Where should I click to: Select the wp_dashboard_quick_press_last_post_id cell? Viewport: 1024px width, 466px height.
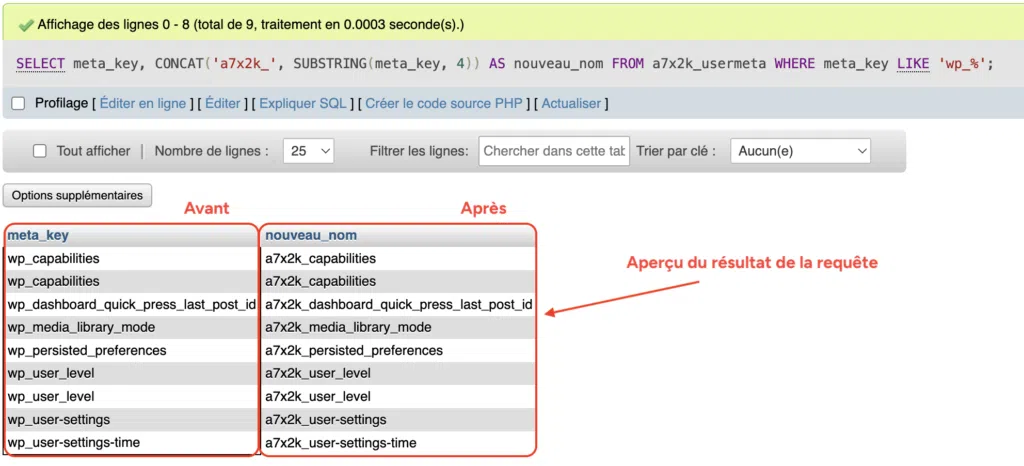coord(131,304)
